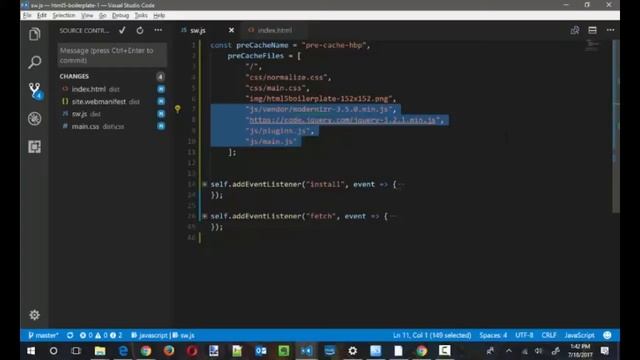Focus the commit message input box
Image resolution: width=640 pixels, height=360 pixels.
coord(112,55)
